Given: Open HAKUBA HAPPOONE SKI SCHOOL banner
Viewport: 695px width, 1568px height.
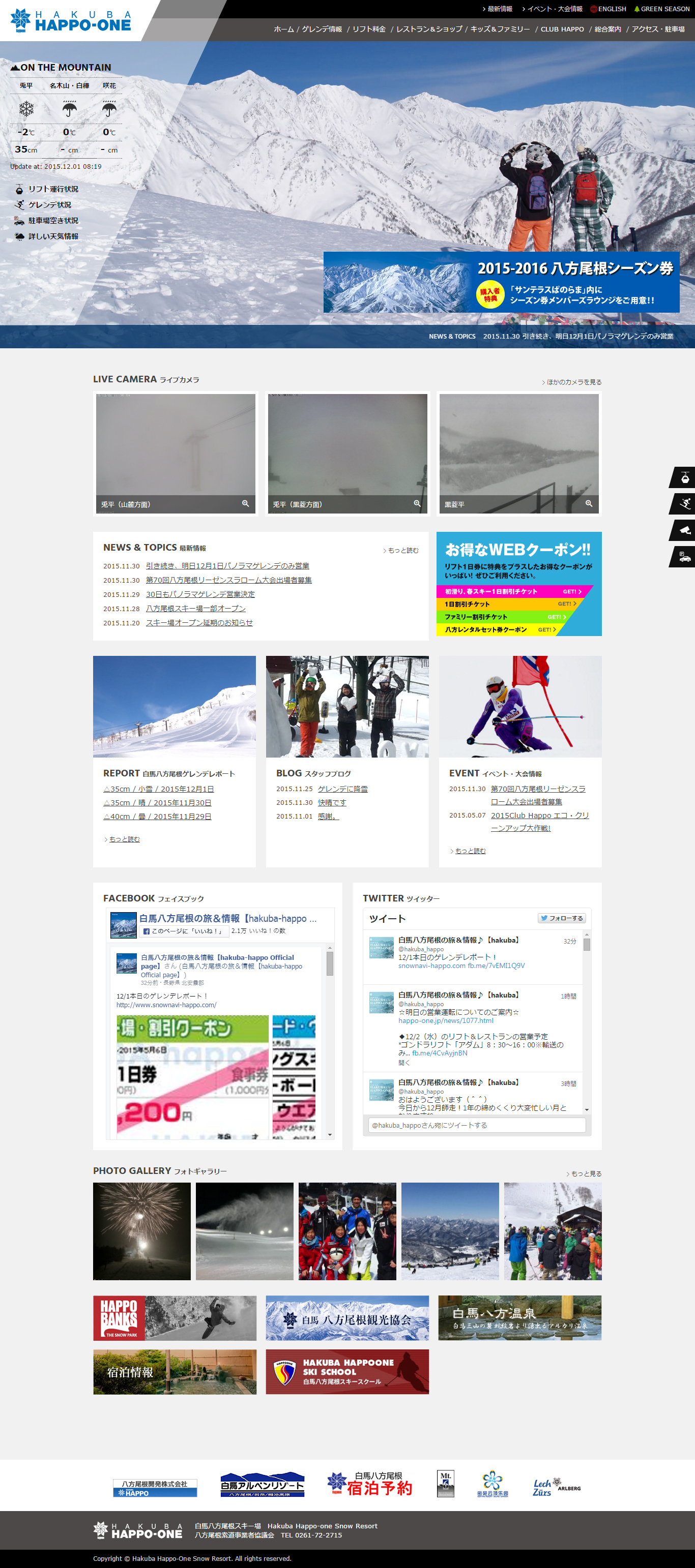Looking at the screenshot, I should click(x=347, y=1372).
